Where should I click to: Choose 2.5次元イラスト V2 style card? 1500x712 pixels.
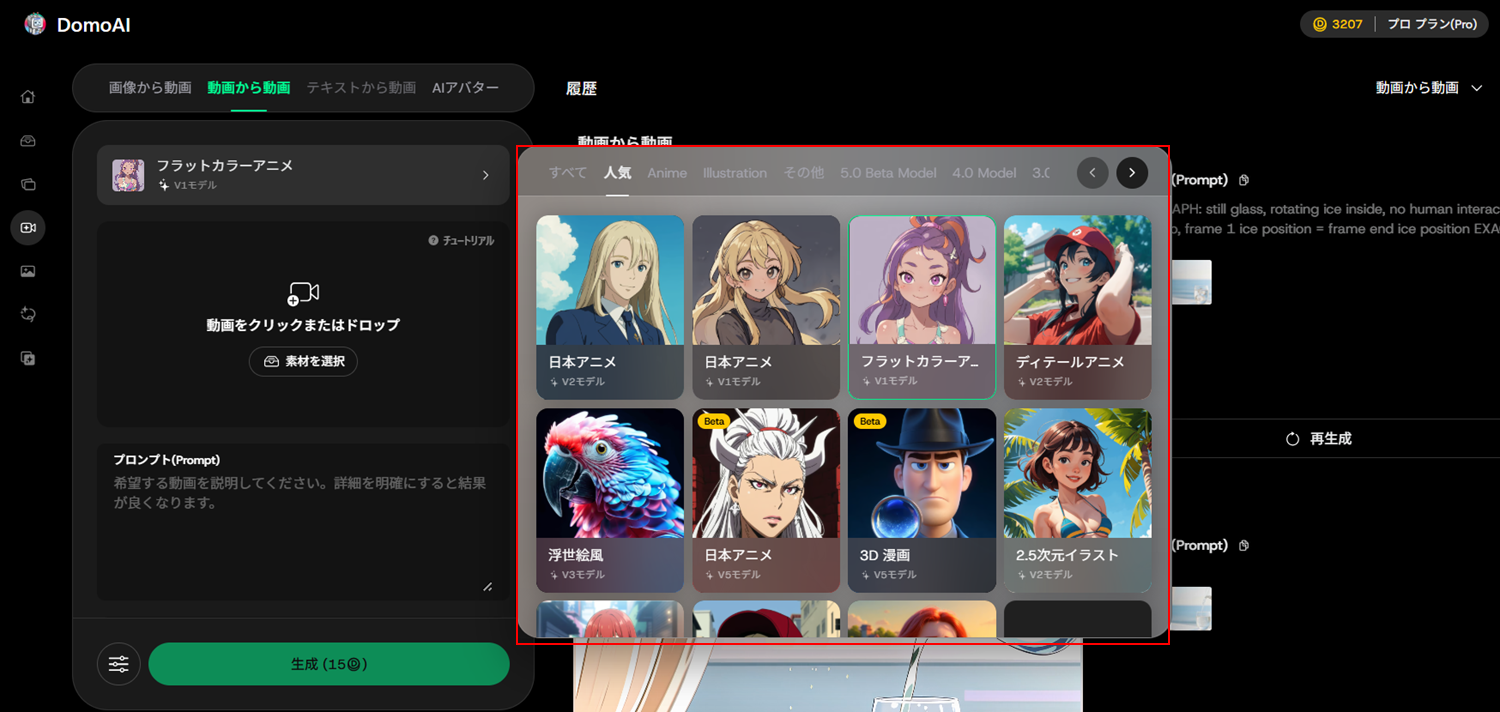1078,501
